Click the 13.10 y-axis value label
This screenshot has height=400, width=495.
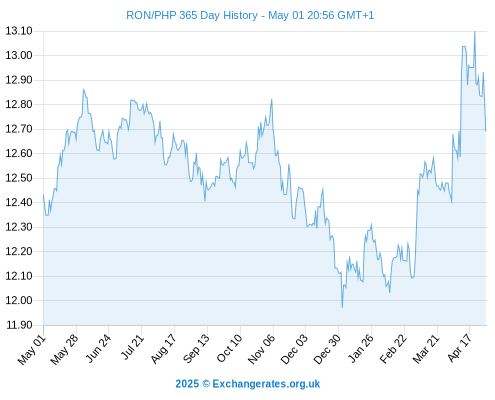pos(19,31)
